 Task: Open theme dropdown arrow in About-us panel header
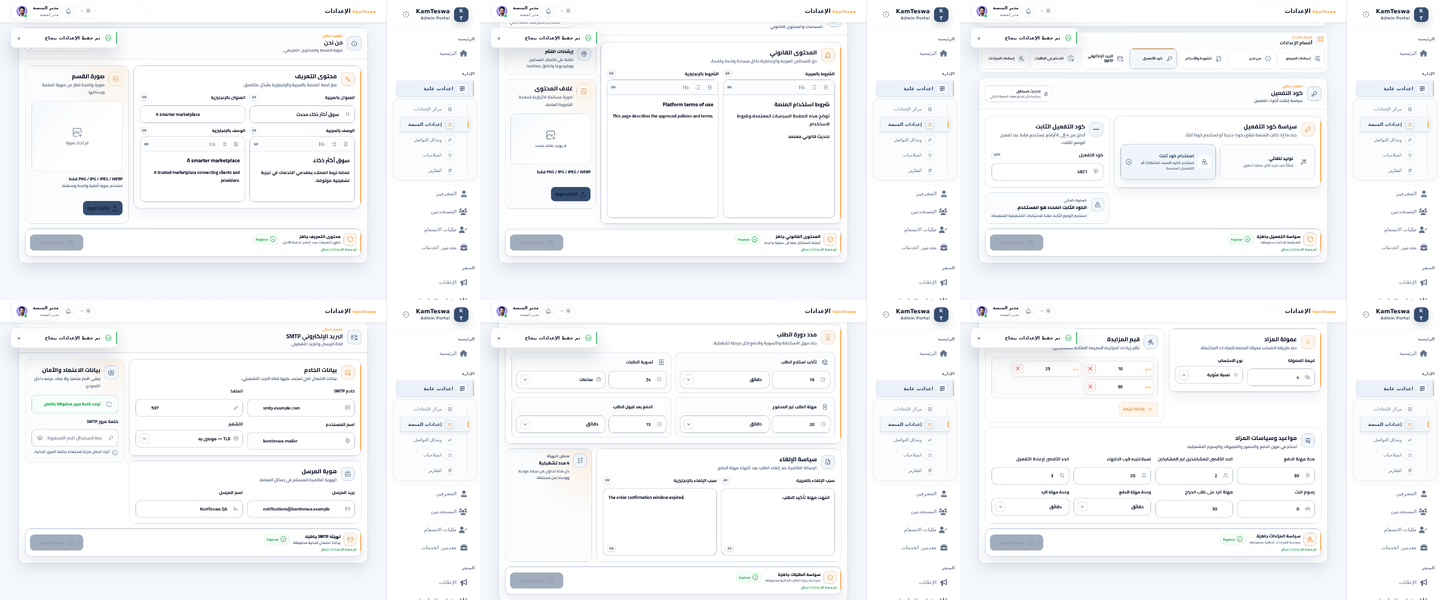80,11
